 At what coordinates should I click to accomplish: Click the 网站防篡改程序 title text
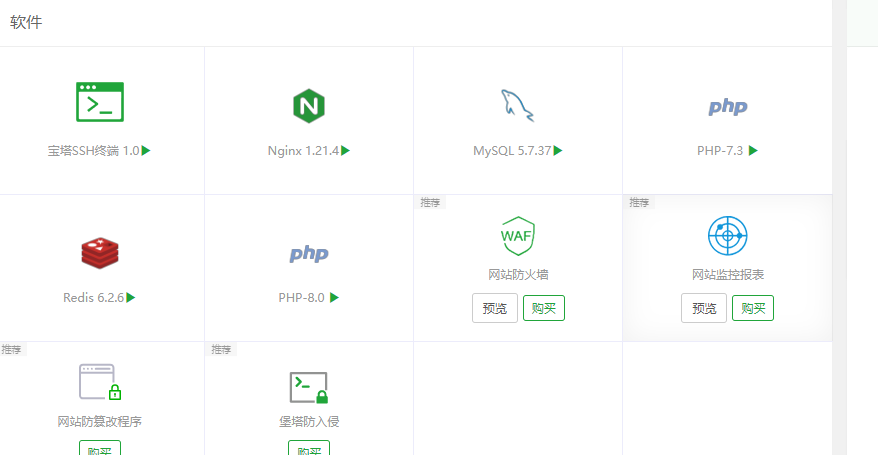[x=100, y=421]
